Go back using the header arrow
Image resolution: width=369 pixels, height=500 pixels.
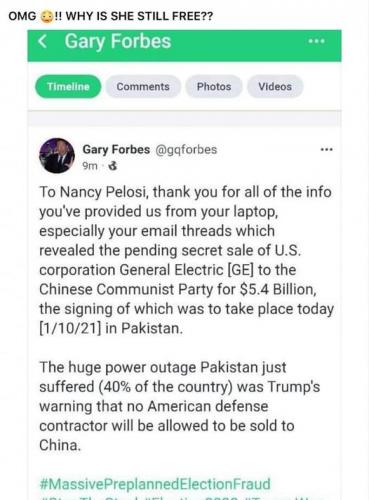(42, 41)
